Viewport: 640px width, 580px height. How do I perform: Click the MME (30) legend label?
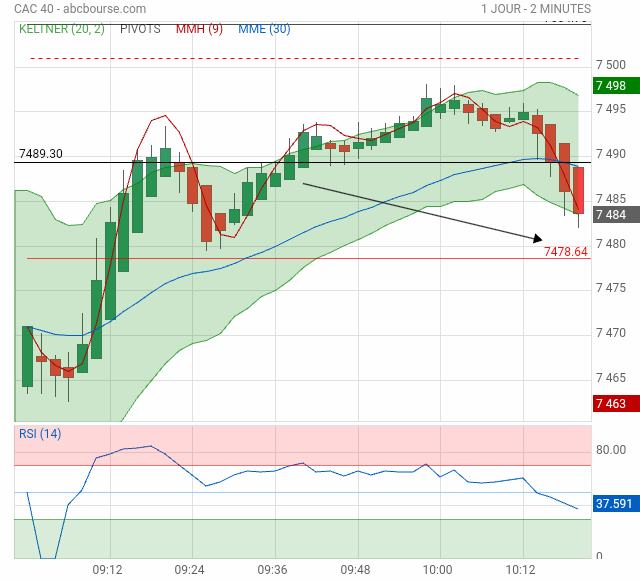point(264,29)
